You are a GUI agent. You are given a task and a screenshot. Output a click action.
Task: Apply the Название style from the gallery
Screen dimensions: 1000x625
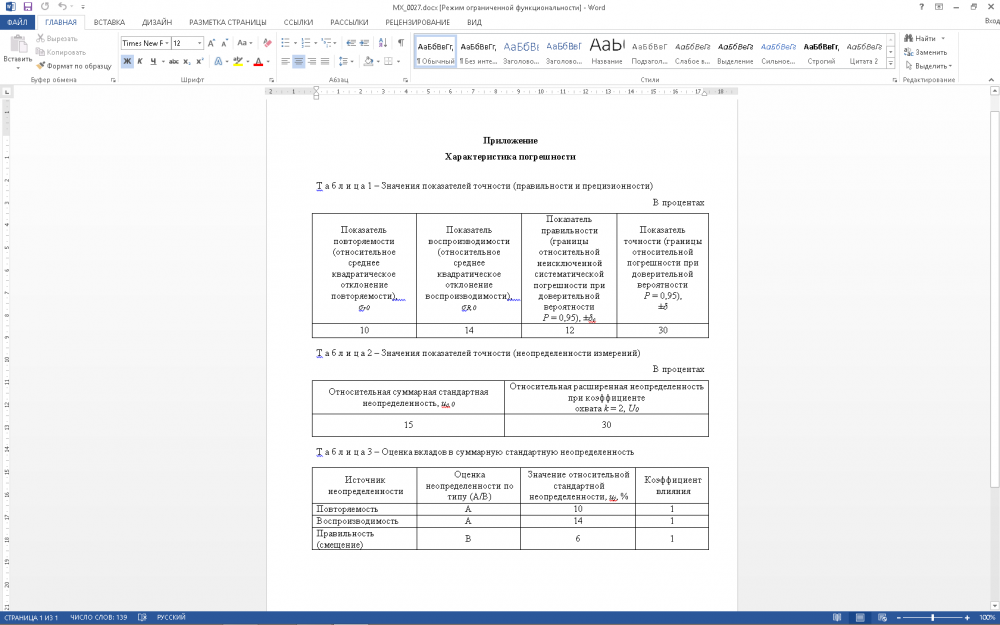[606, 52]
